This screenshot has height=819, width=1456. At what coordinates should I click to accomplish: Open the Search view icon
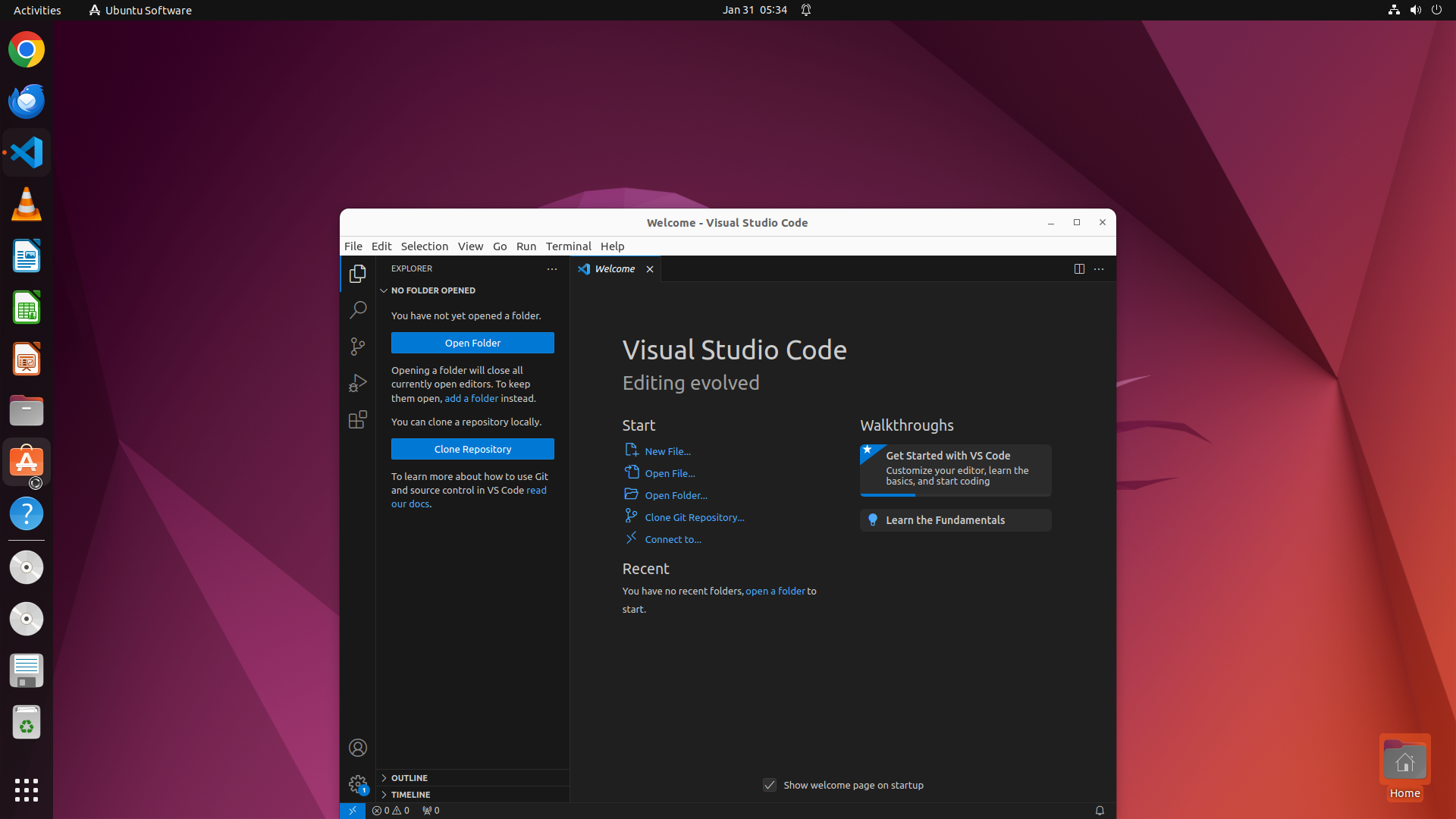click(358, 309)
